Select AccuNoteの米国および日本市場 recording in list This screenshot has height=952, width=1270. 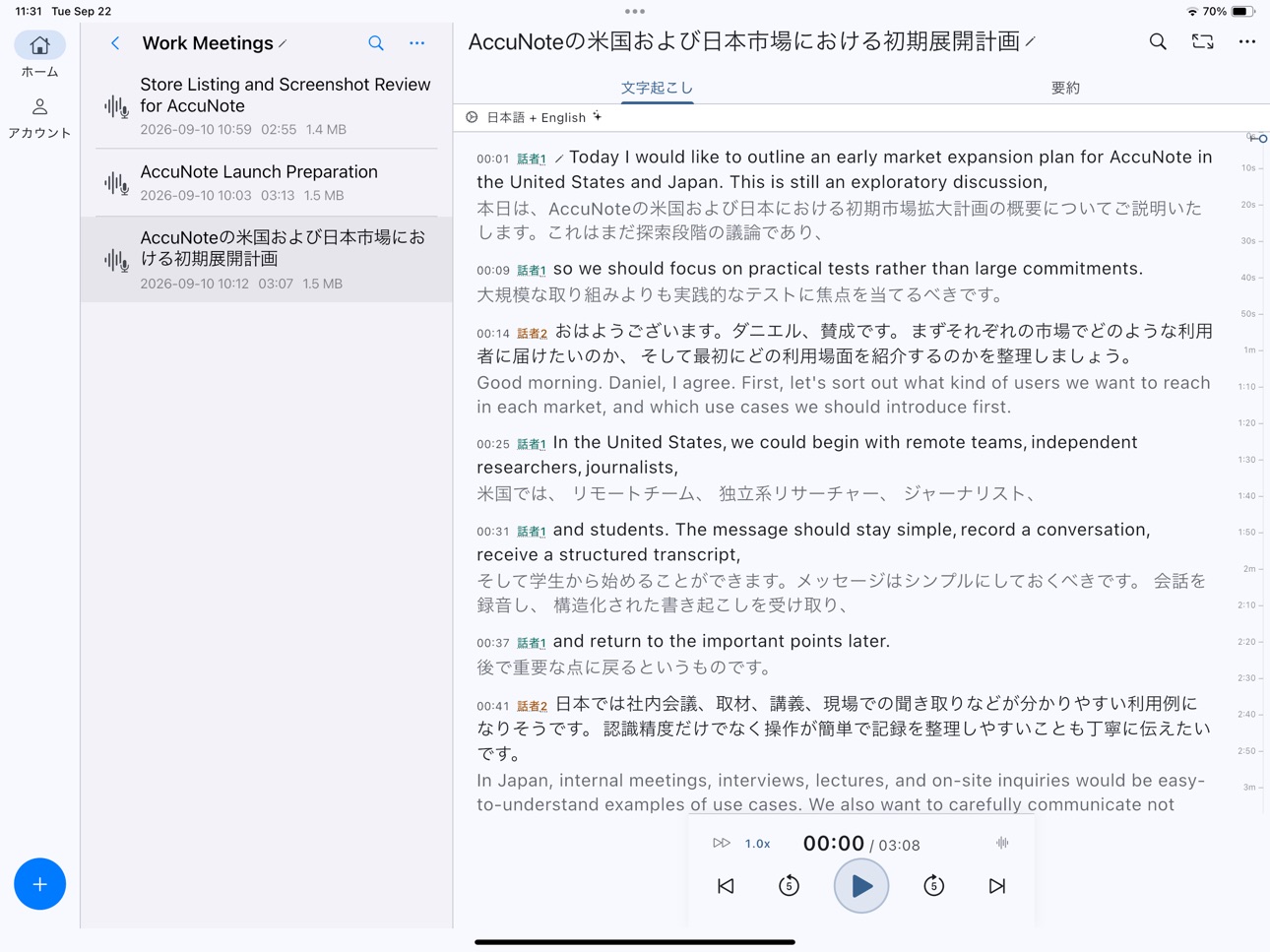pyautogui.click(x=266, y=259)
